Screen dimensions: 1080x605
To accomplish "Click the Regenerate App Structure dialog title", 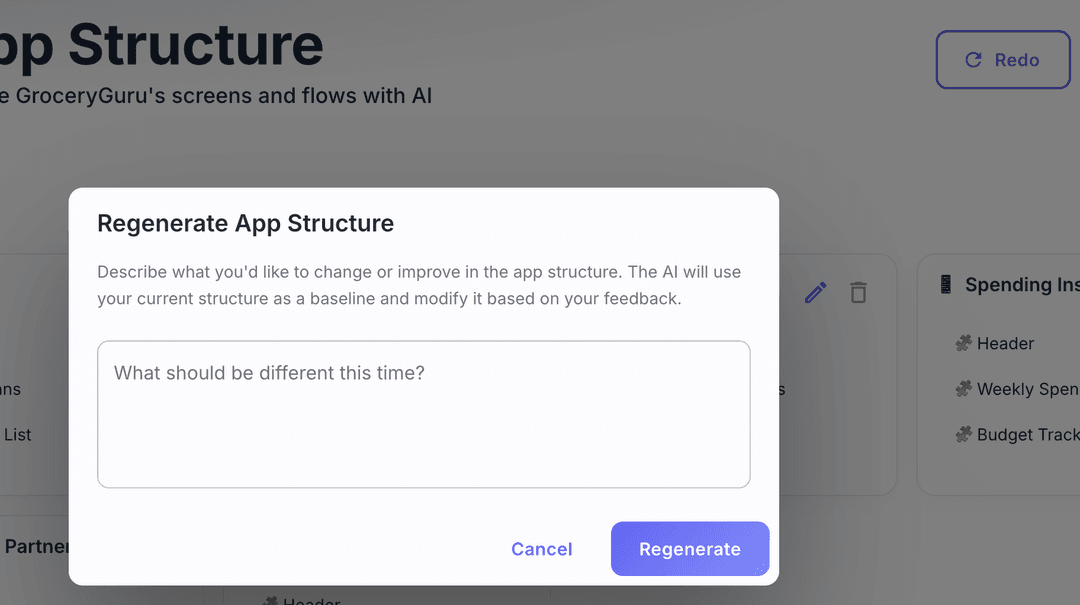I will point(245,223).
